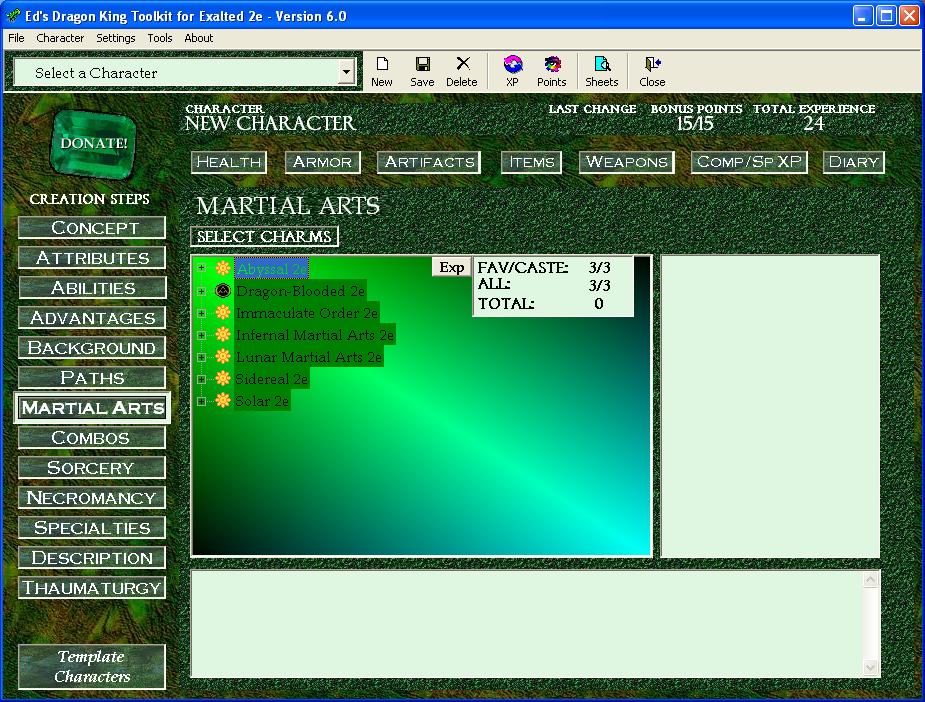Delete the character using the X icon
This screenshot has width=925, height=702.
click(x=462, y=72)
